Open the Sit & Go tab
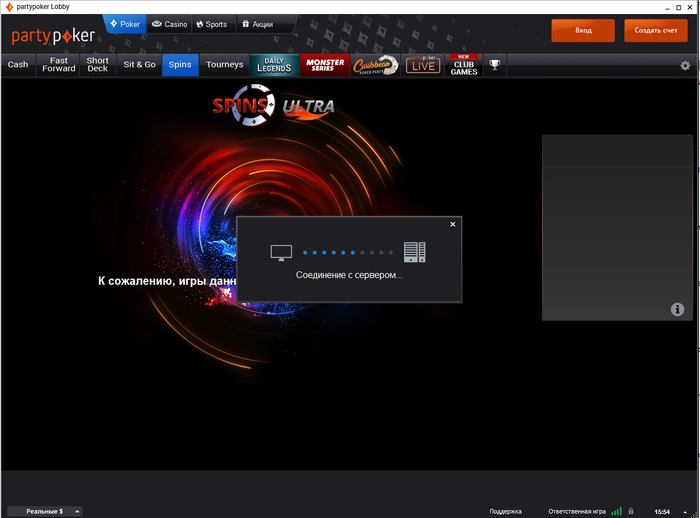The width and height of the screenshot is (700, 518). tap(139, 65)
